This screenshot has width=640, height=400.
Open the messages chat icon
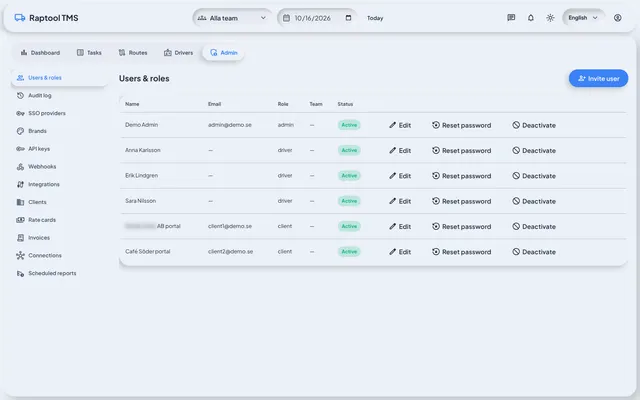coord(511,18)
